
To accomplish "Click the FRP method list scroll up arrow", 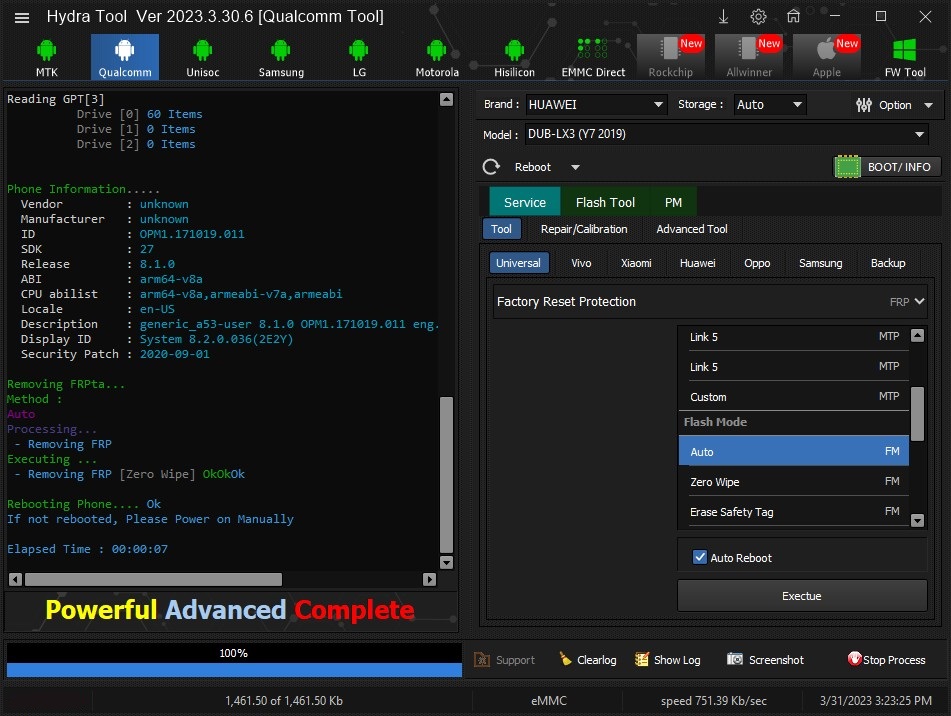I will pyautogui.click(x=918, y=335).
